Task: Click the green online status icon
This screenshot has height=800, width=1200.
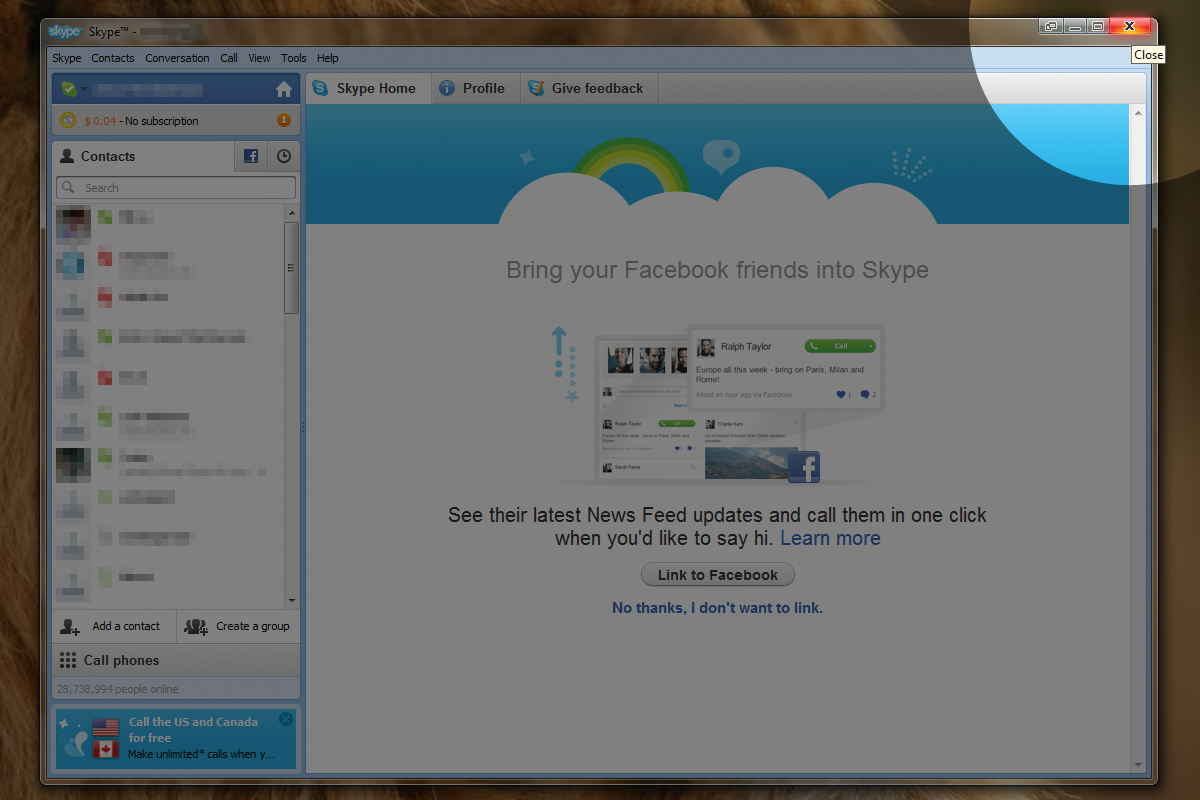Action: coord(68,89)
